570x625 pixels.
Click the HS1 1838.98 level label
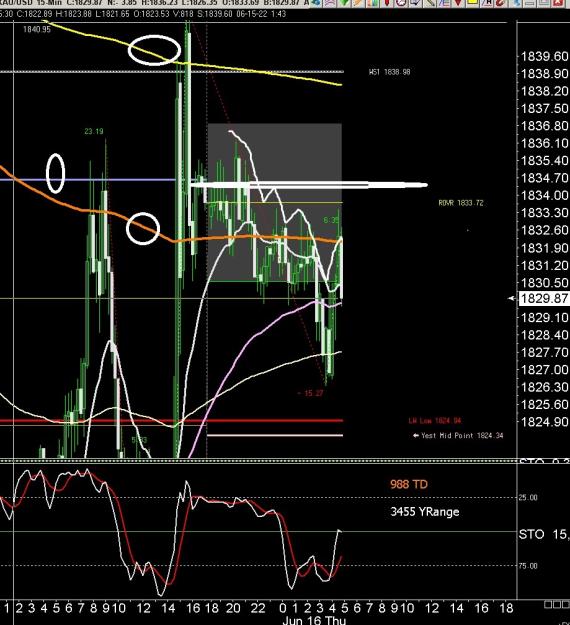(390, 72)
